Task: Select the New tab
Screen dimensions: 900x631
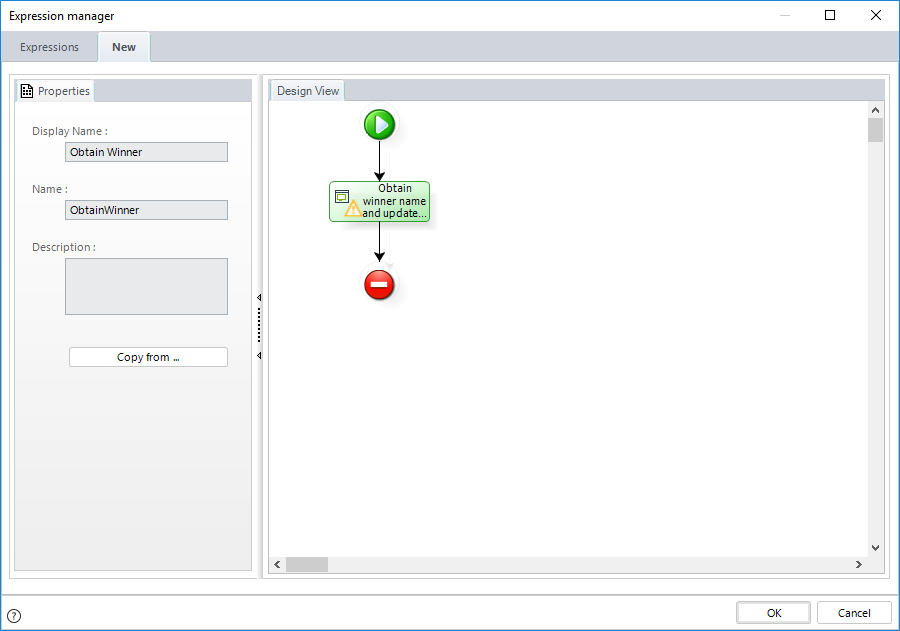Action: [124, 47]
